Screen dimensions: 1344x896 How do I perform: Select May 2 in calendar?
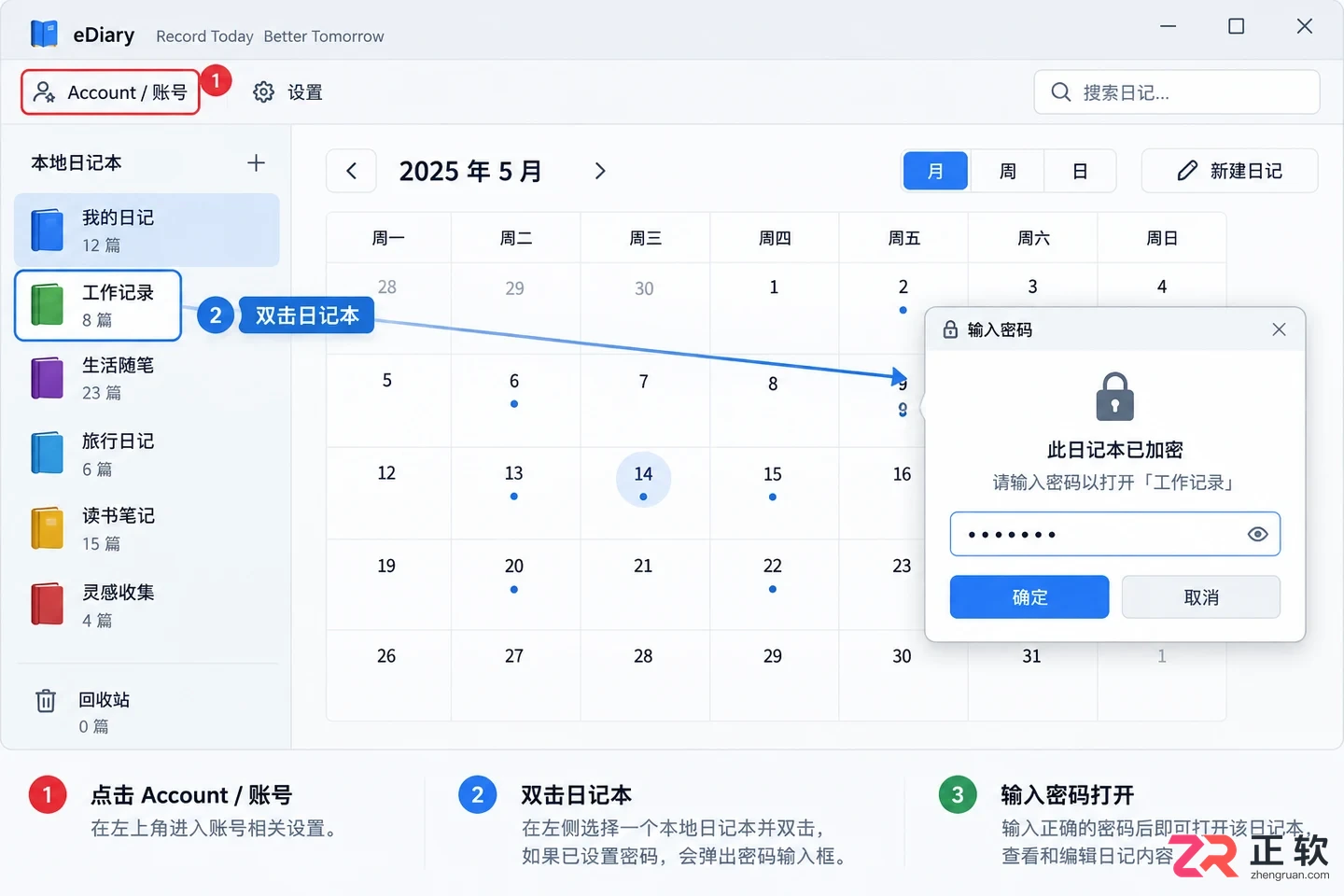[903, 287]
